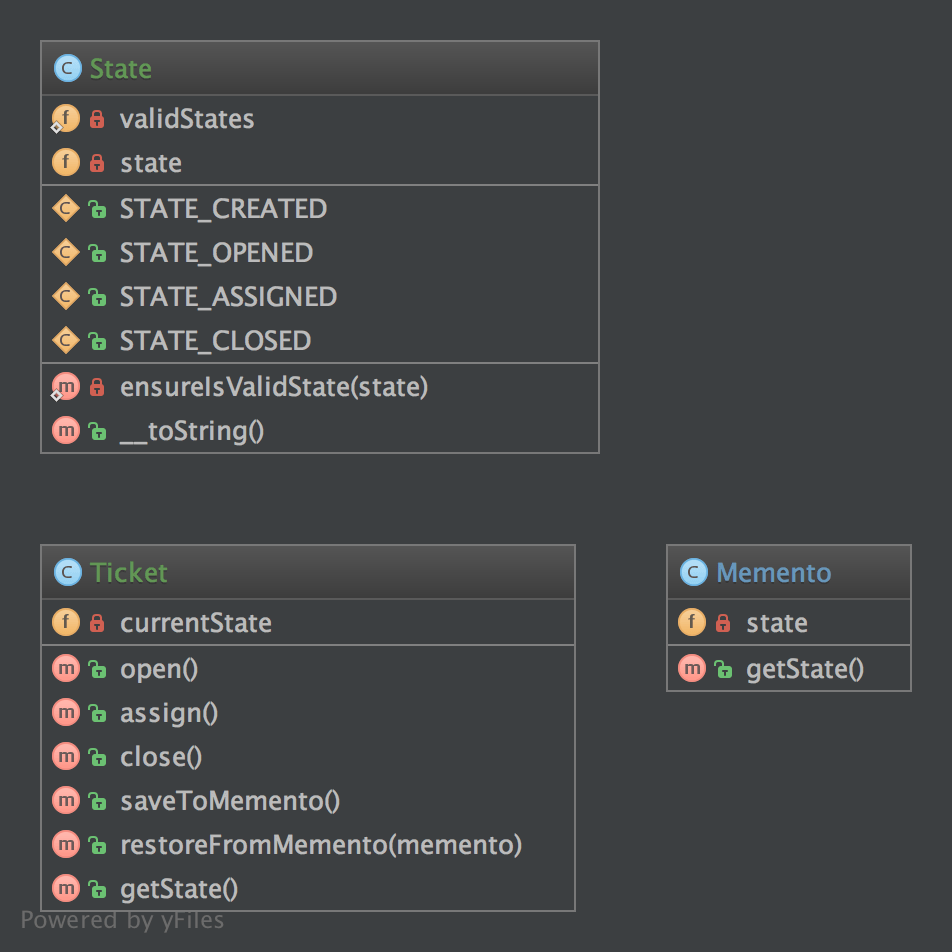This screenshot has width=952, height=952.
Task: Select the STATE_OPENED constant row
Action: click(x=216, y=253)
